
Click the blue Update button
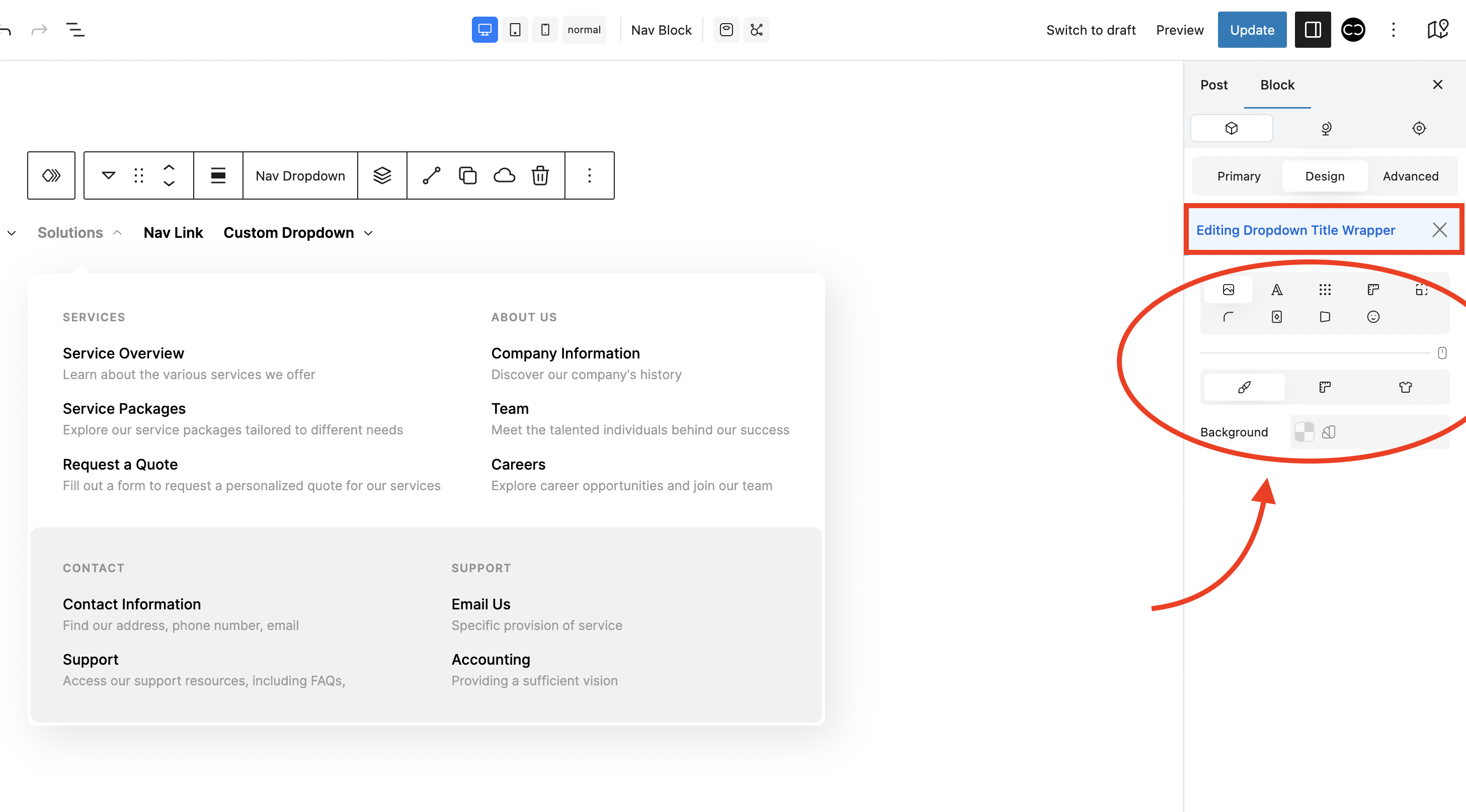coord(1251,30)
